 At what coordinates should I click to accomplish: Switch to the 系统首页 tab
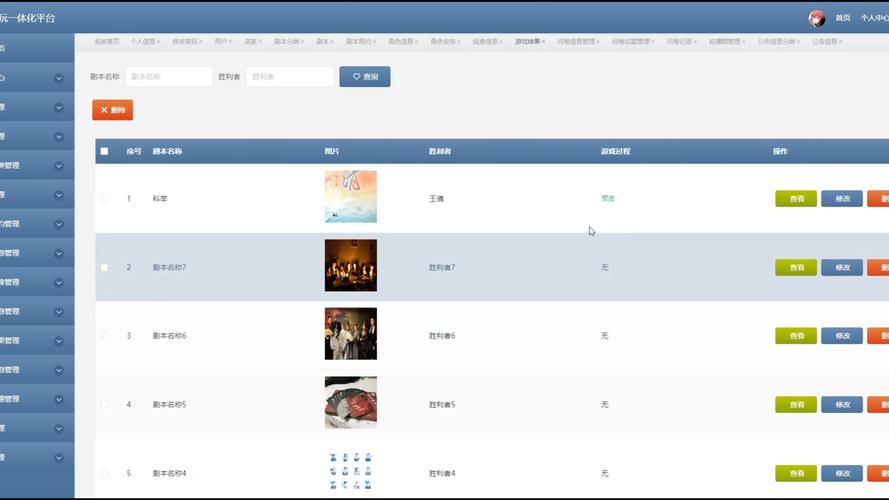point(106,42)
